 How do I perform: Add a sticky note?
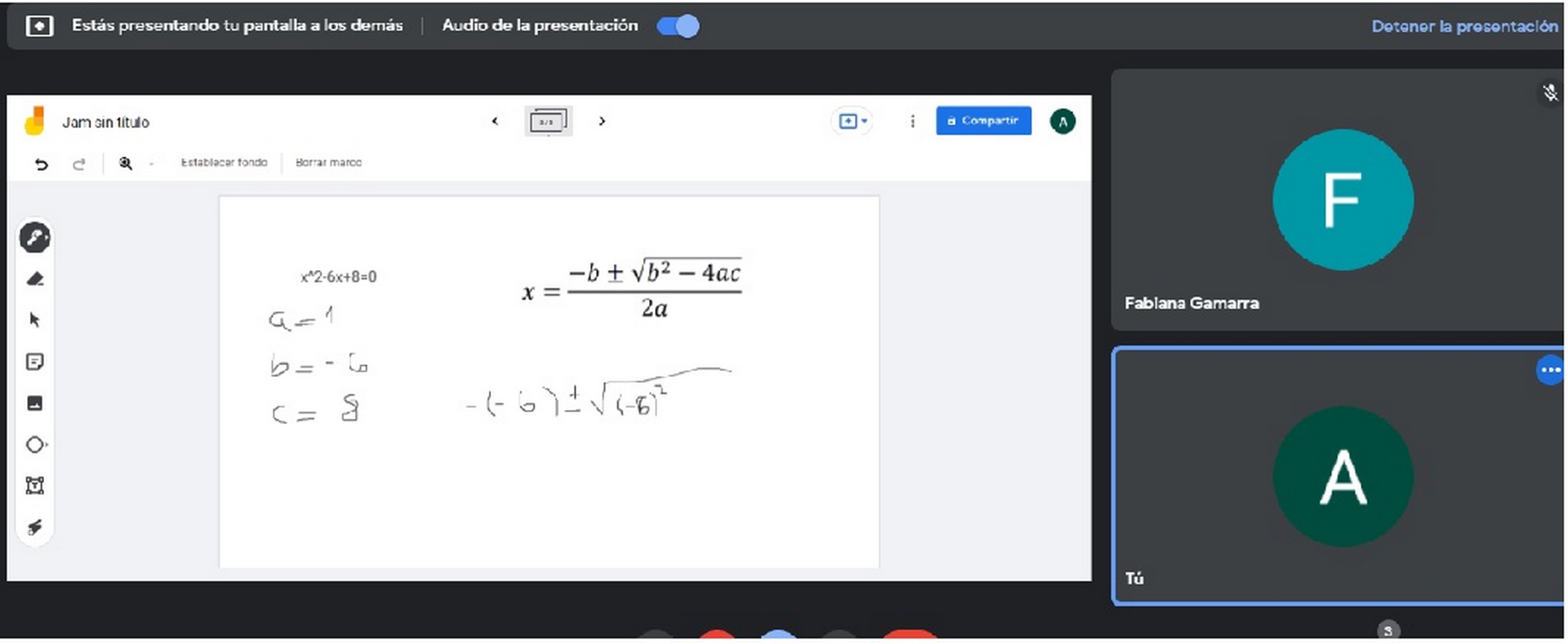pyautogui.click(x=35, y=362)
